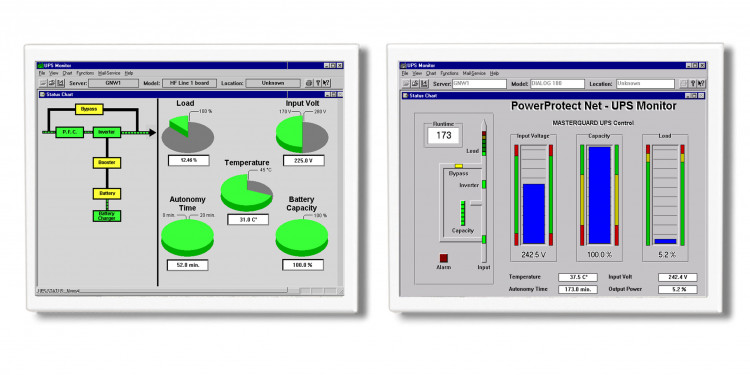Click context help arrow icon in HP Line window
The width and height of the screenshot is (750, 375).
pyautogui.click(x=327, y=83)
